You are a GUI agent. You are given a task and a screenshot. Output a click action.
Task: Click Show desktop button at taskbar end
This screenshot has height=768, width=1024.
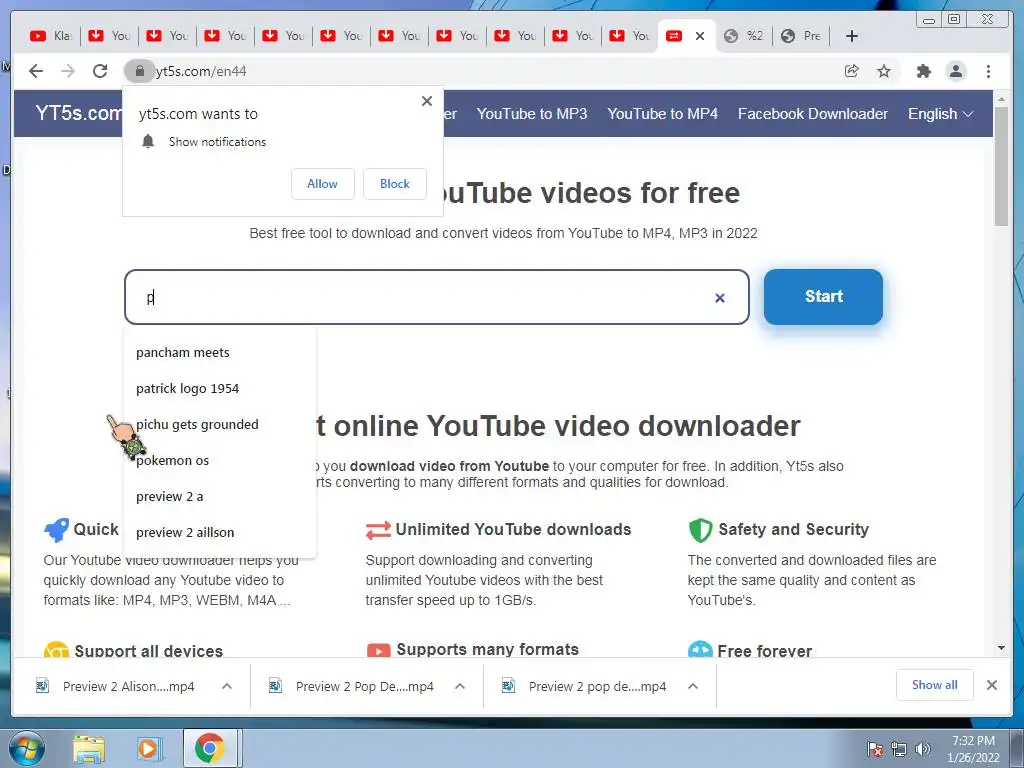click(x=1018, y=748)
